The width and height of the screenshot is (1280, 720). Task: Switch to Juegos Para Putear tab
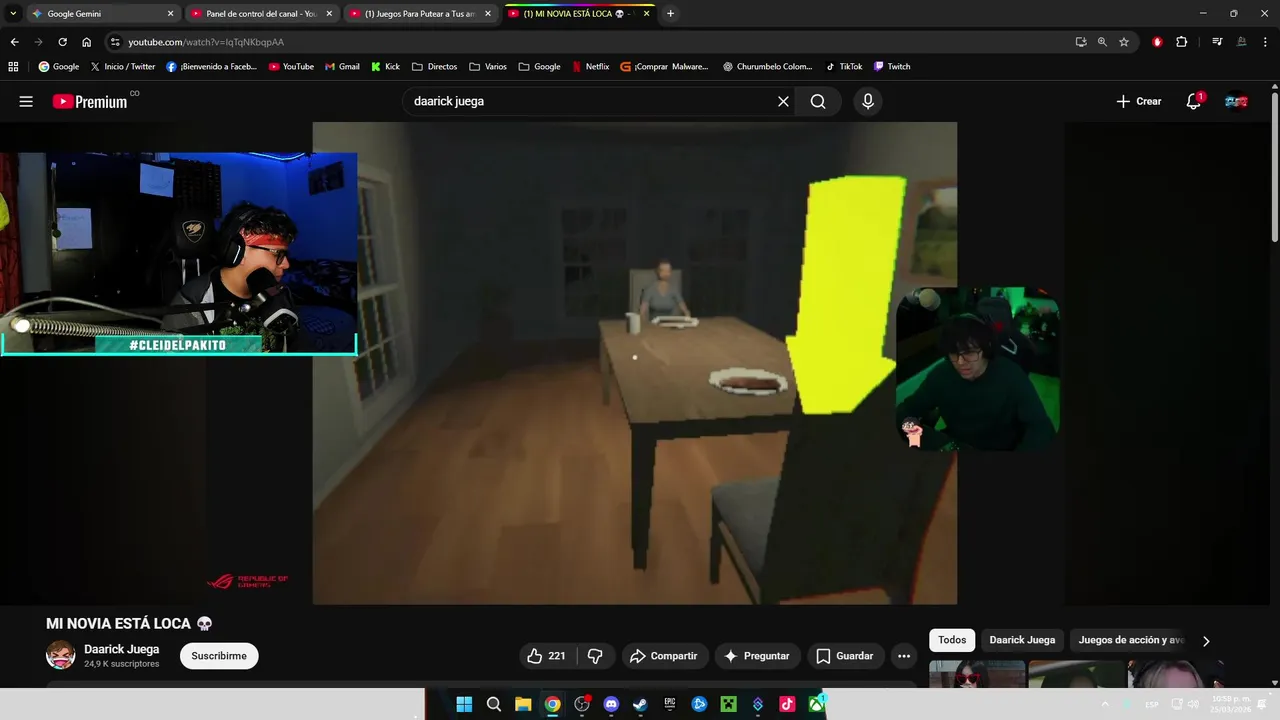421,14
